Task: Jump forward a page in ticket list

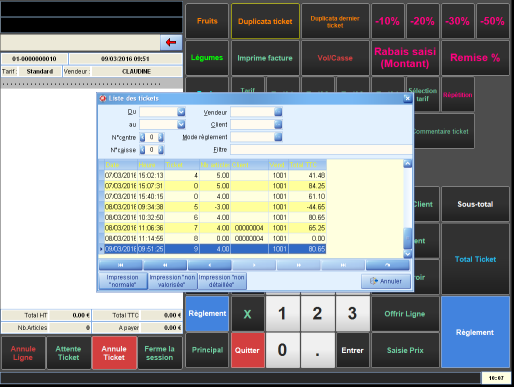Action: pos(299,265)
